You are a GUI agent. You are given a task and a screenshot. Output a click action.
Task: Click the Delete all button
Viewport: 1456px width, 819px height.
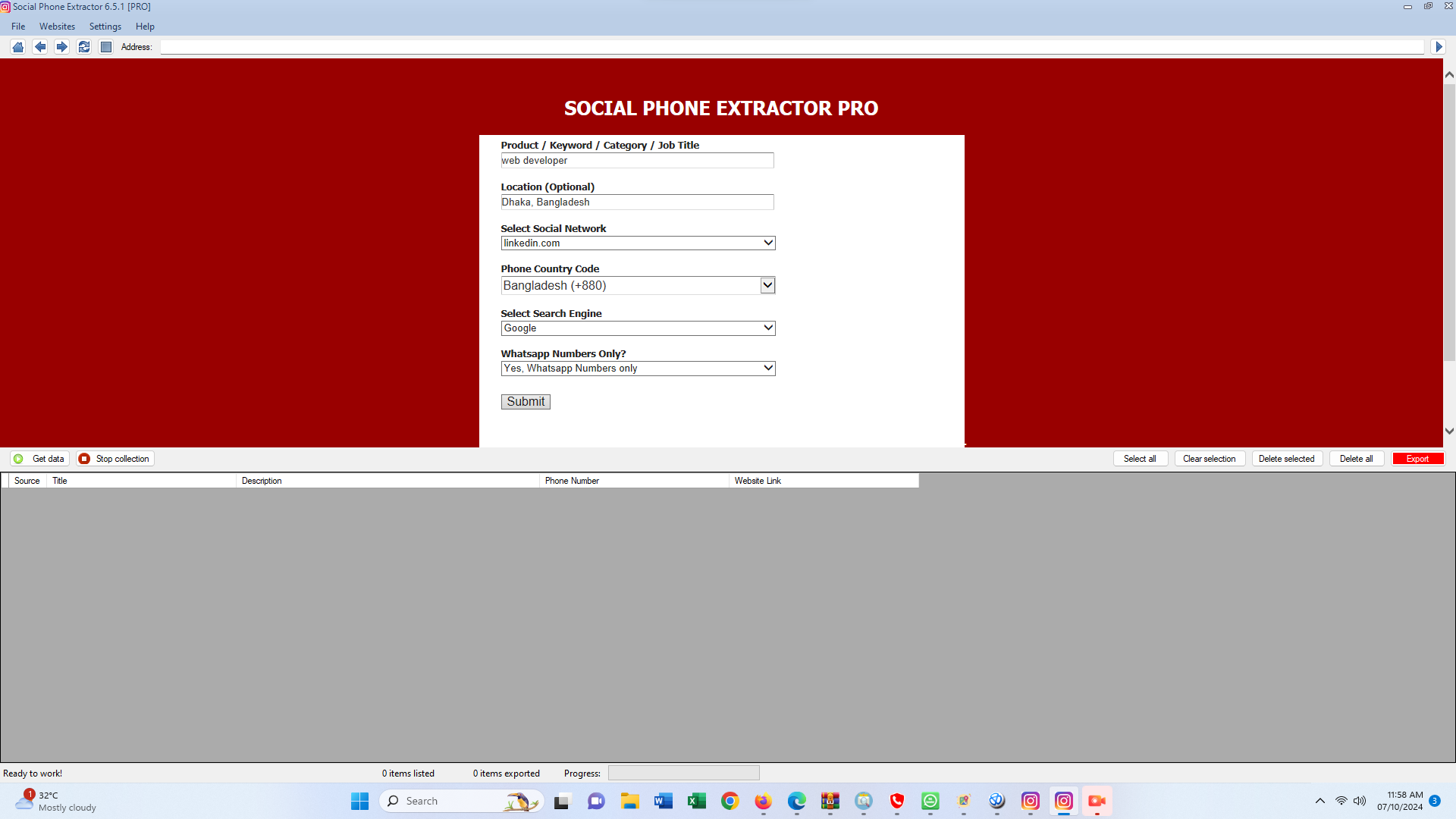(x=1356, y=459)
